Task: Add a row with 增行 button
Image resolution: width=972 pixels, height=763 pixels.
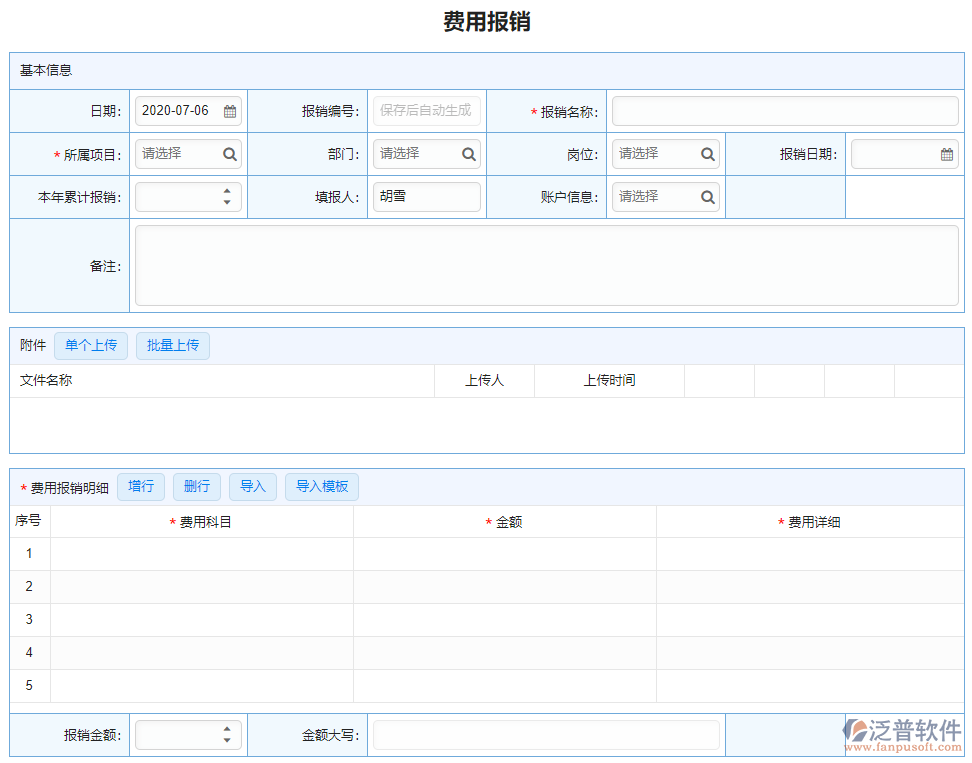Action: pyautogui.click(x=141, y=487)
